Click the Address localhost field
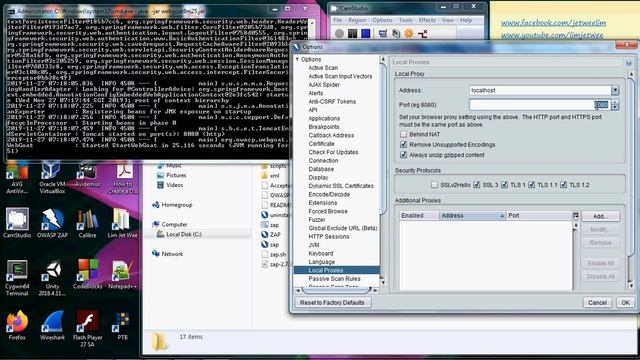 pos(540,90)
